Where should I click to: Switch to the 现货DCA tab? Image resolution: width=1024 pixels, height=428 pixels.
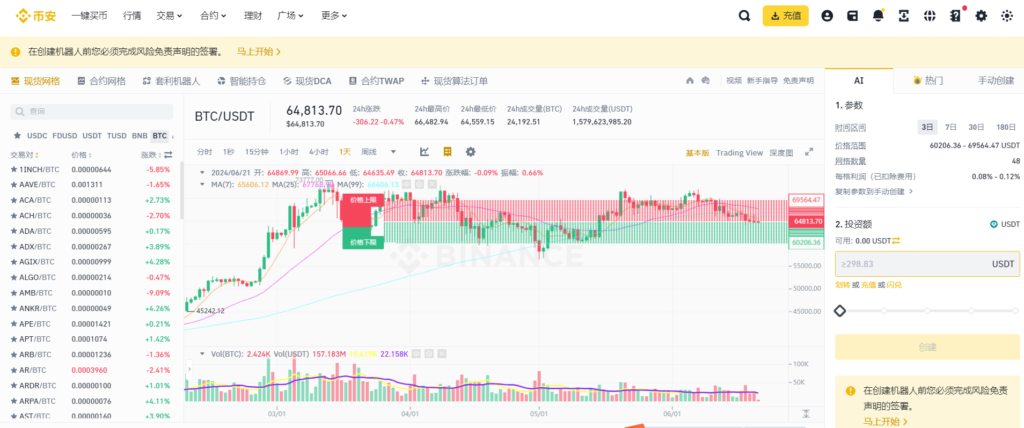[x=307, y=81]
